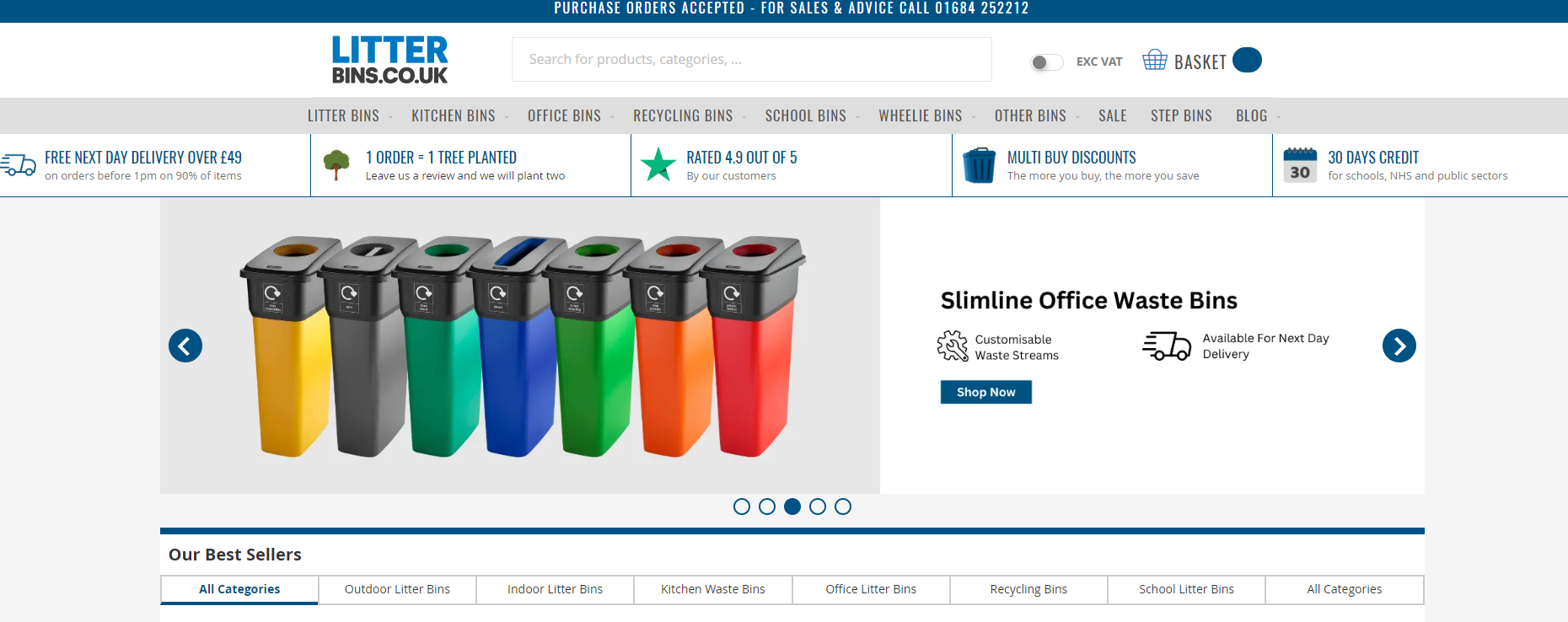The image size is (1568, 622).
Task: Select the fourth carousel dot
Action: 818,507
